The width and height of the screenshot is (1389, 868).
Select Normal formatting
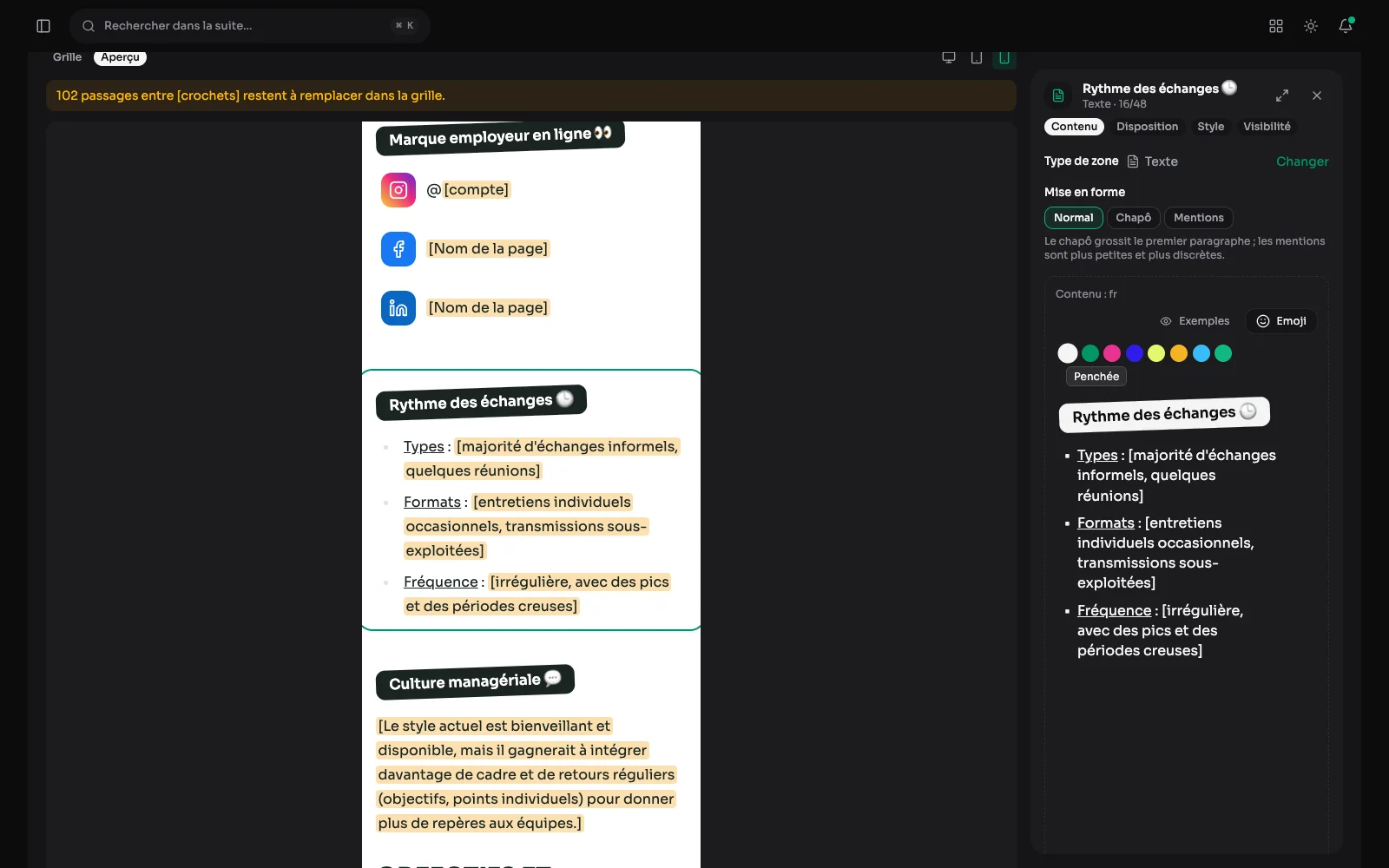tap(1074, 218)
